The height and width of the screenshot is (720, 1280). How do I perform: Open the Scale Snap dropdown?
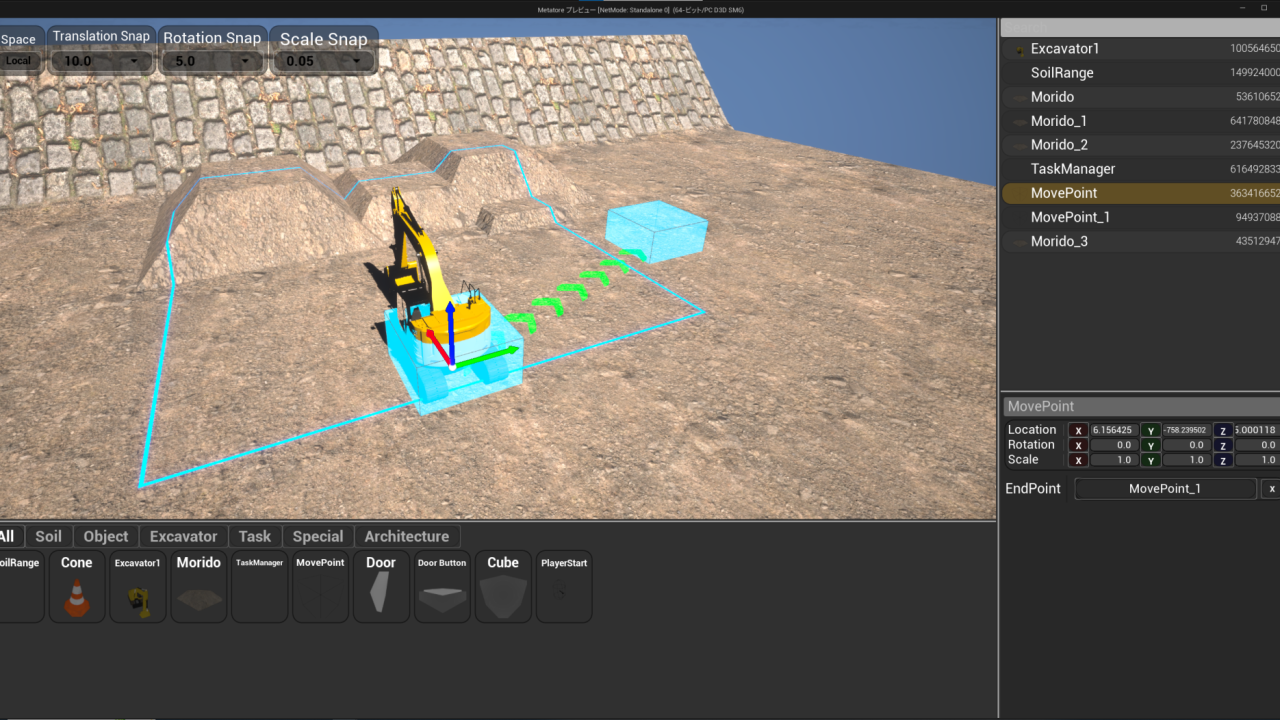[x=323, y=61]
